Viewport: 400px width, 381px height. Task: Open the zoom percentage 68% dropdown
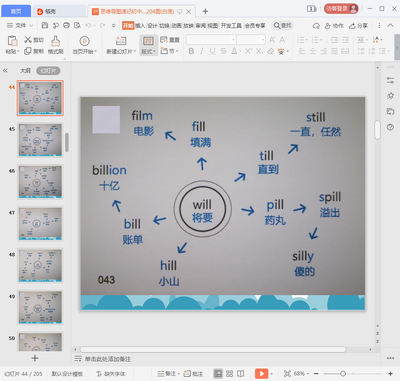pyautogui.click(x=308, y=374)
